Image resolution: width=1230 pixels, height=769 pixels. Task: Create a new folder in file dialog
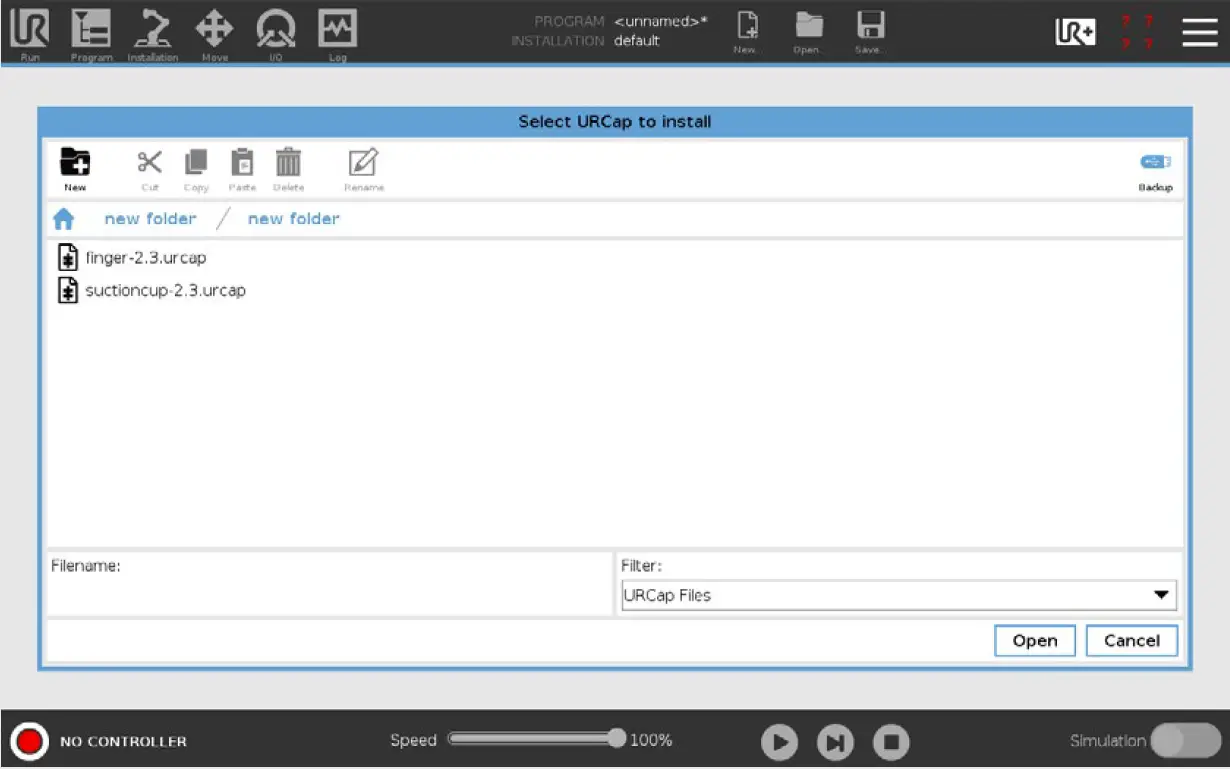click(x=75, y=169)
